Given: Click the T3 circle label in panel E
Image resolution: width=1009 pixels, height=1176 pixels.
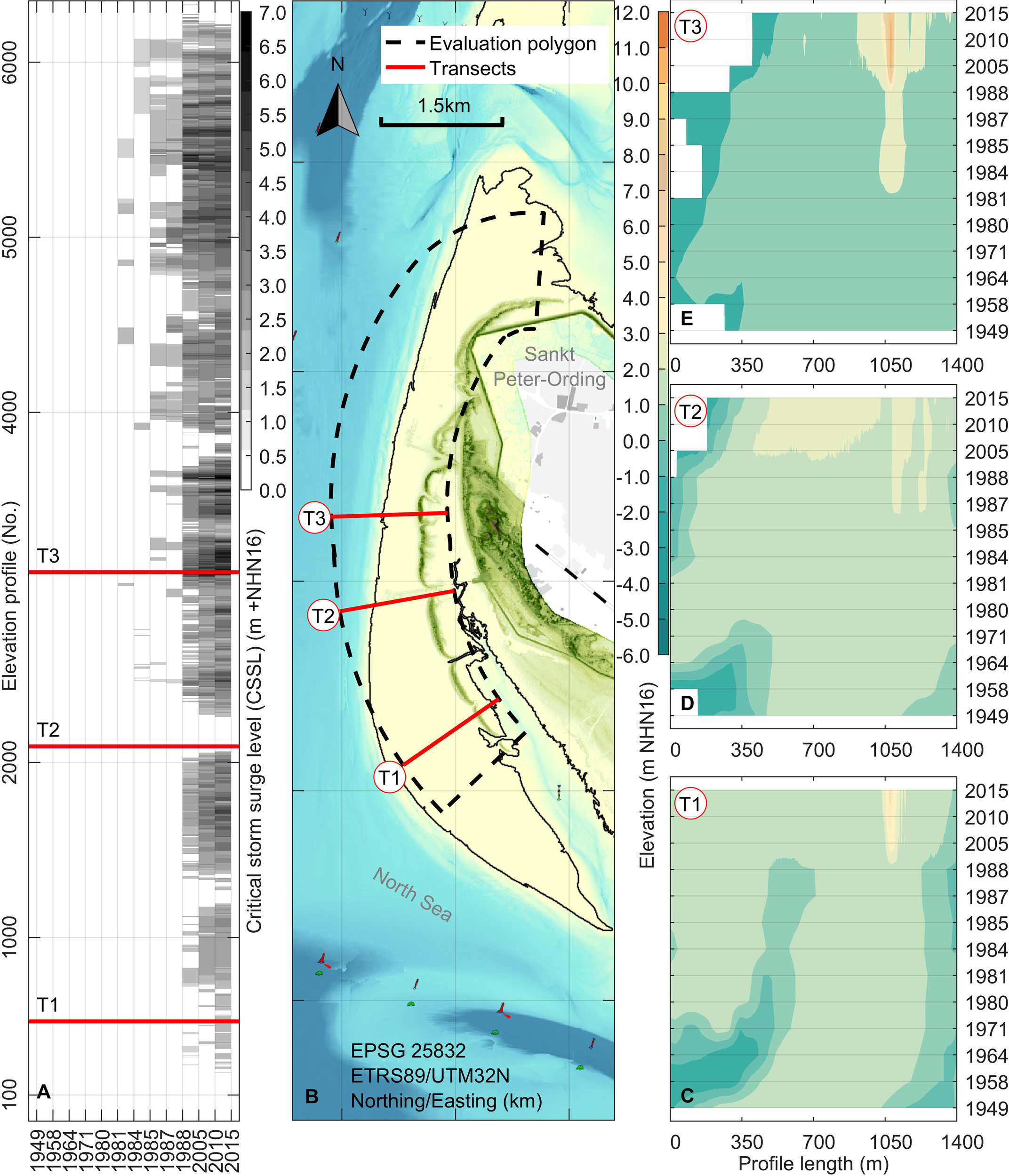Looking at the screenshot, I should coord(690,27).
